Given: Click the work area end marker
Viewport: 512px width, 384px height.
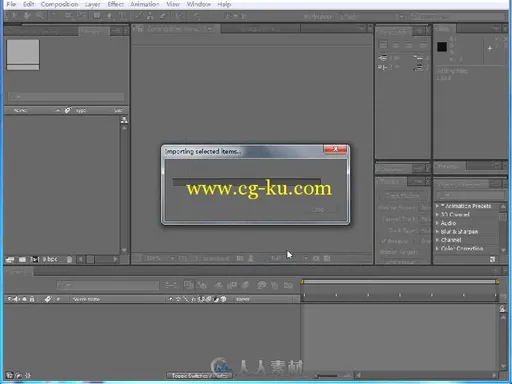Looking at the screenshot, I should [497, 282].
